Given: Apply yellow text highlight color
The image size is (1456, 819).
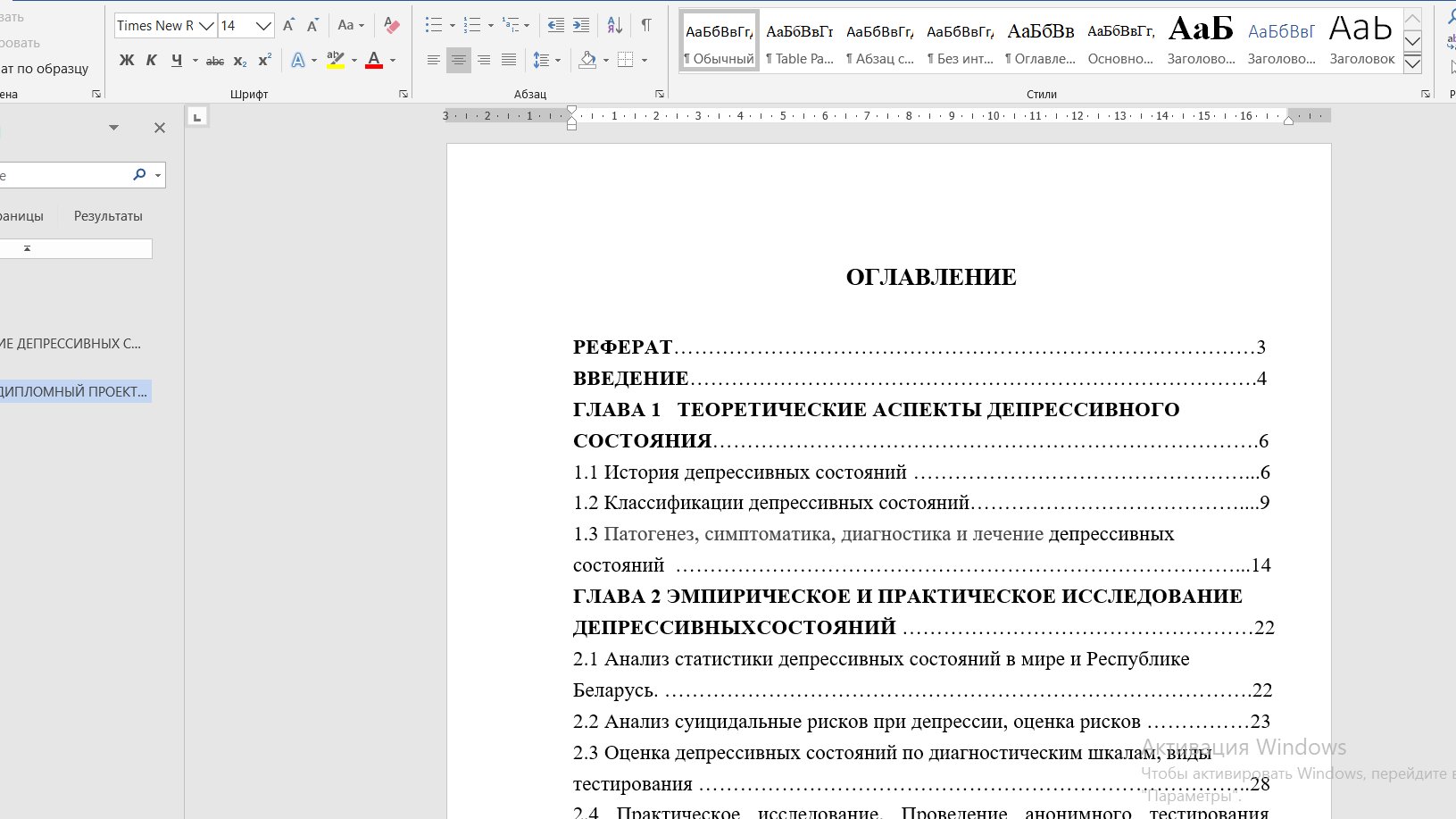Looking at the screenshot, I should [x=335, y=60].
